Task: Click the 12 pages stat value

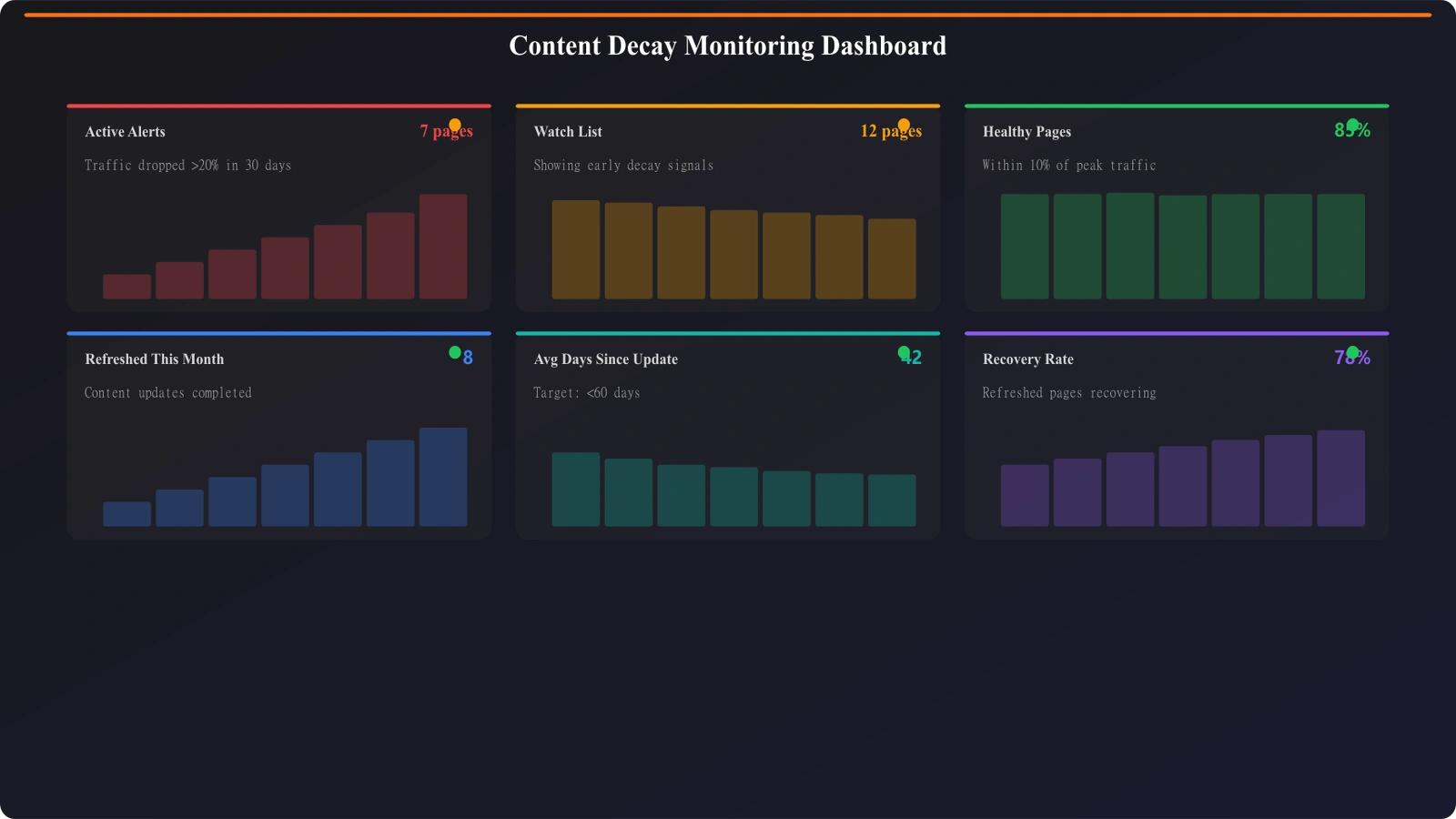Action: click(891, 131)
